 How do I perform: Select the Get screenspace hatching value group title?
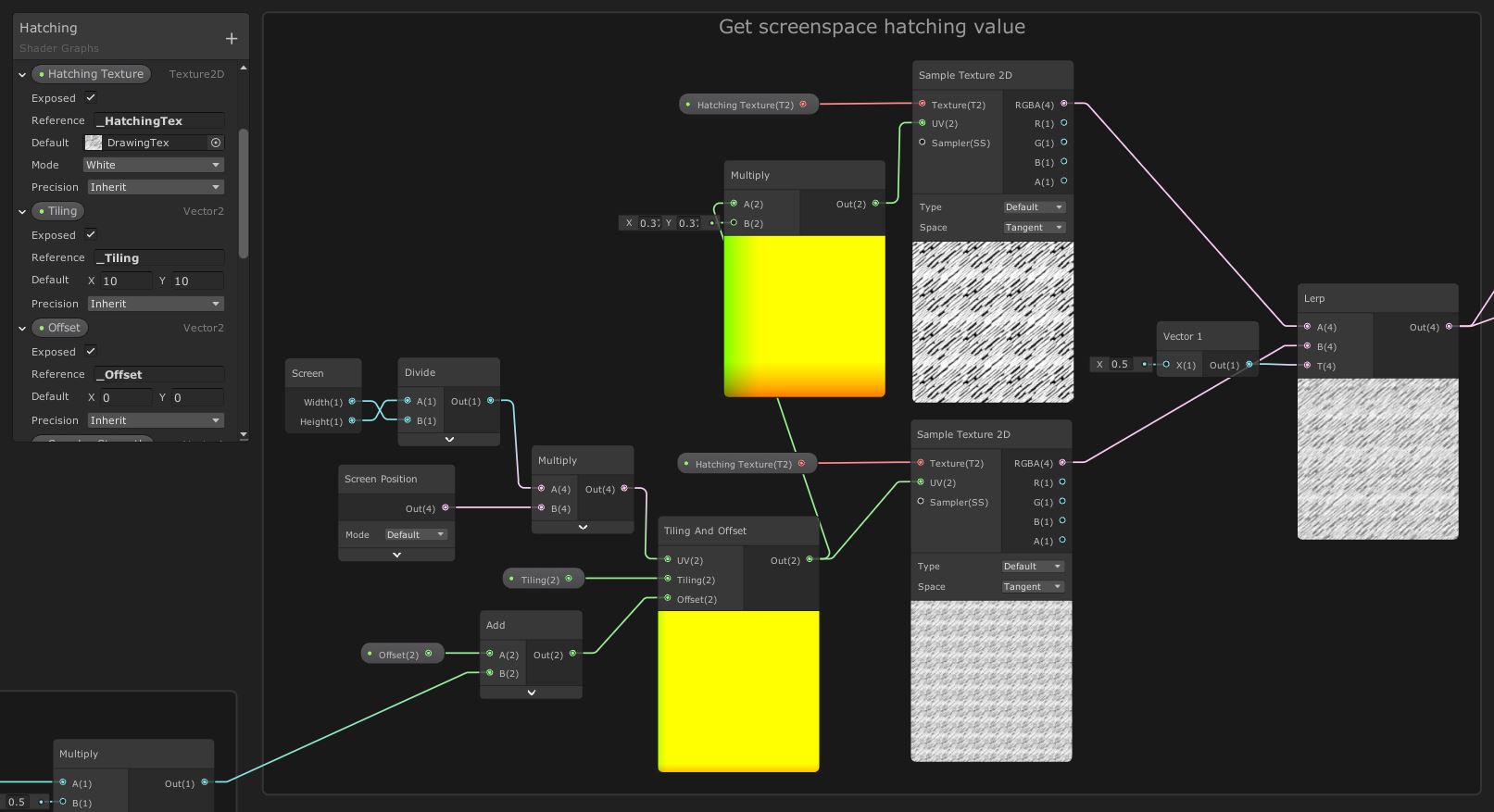[x=872, y=27]
